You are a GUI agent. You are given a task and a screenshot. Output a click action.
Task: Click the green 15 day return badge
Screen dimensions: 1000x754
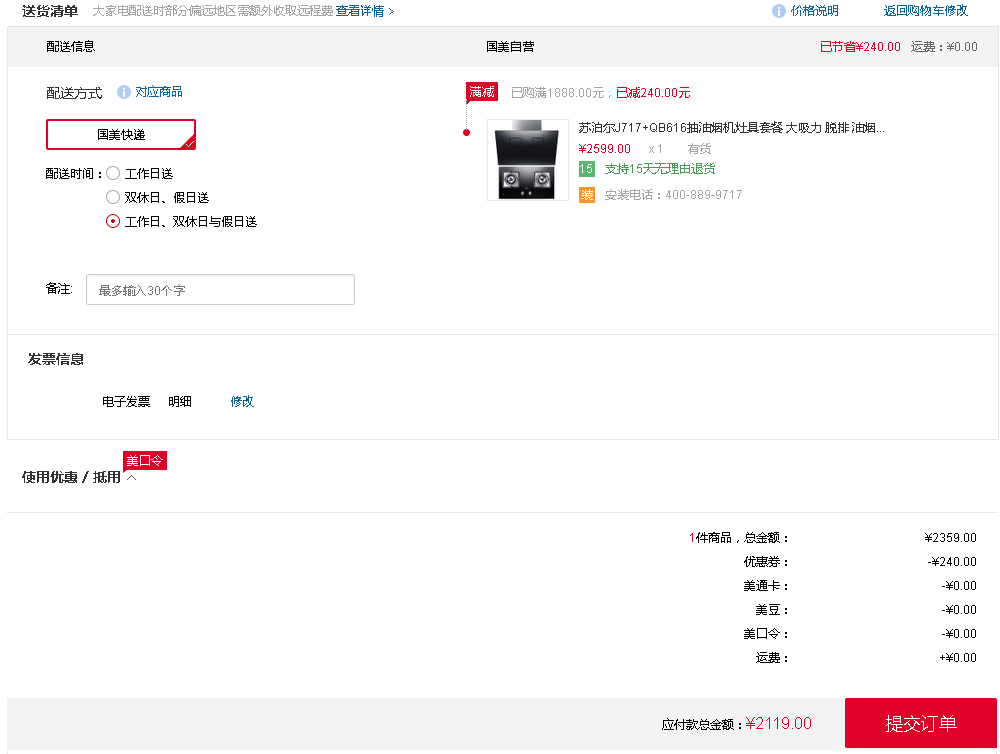[586, 169]
